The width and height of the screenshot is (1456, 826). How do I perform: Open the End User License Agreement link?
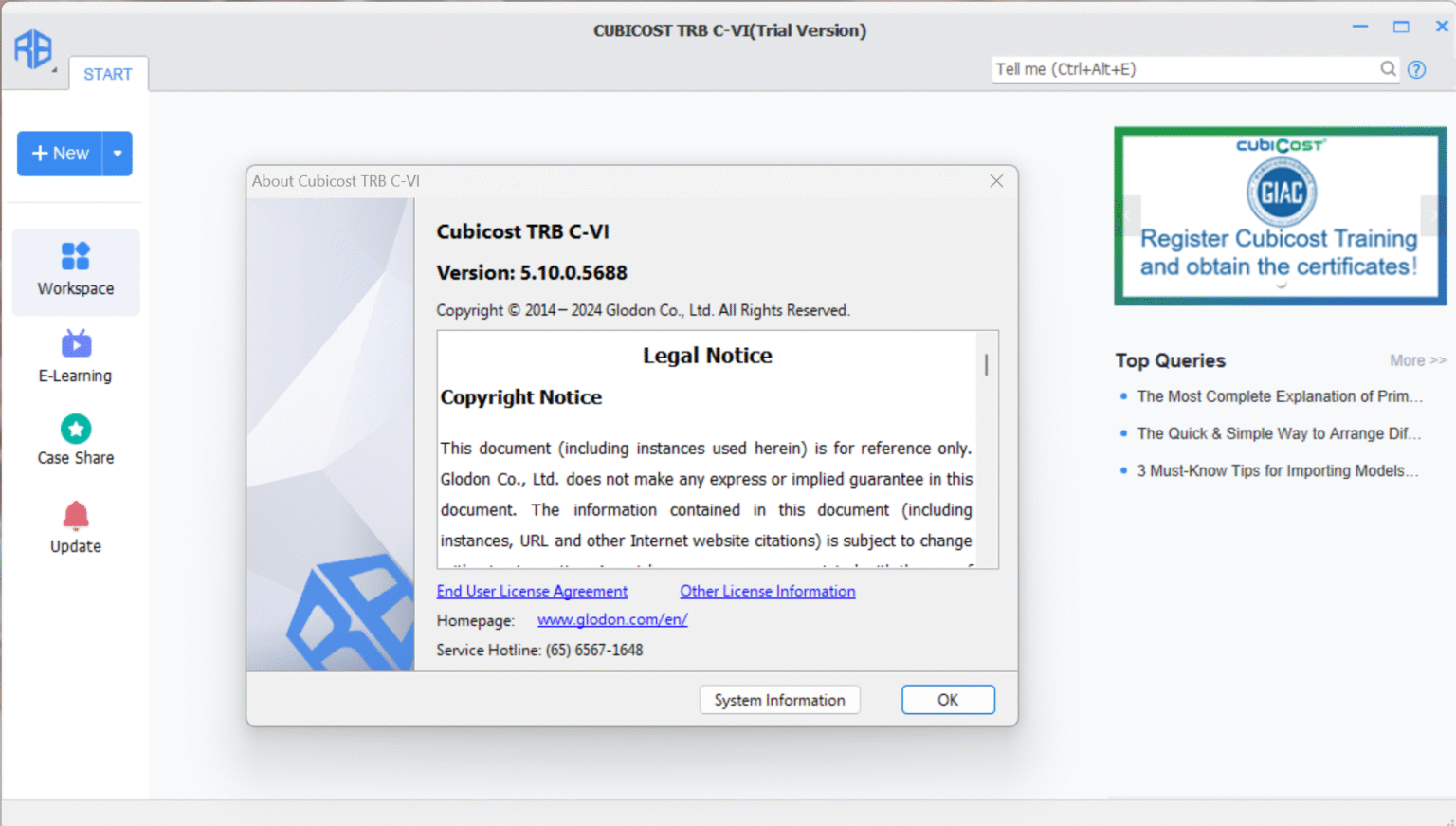pyautogui.click(x=532, y=591)
